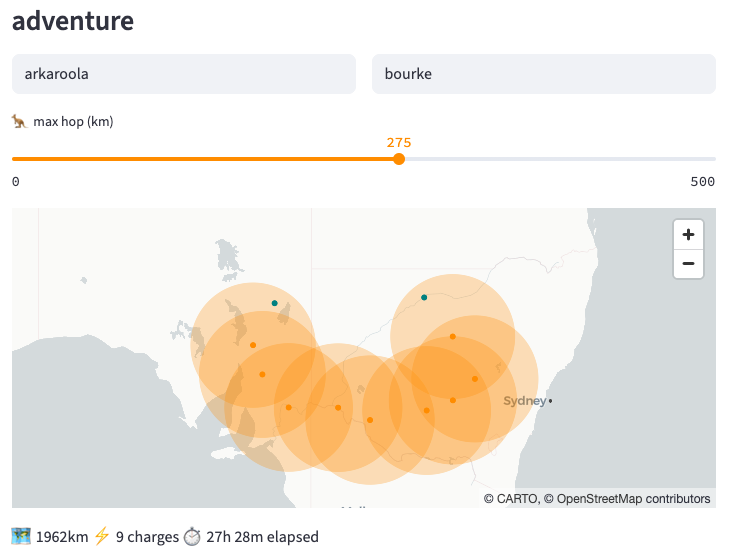This screenshot has width=731, height=558.
Task: Click the bourke destination text field
Action: point(544,74)
